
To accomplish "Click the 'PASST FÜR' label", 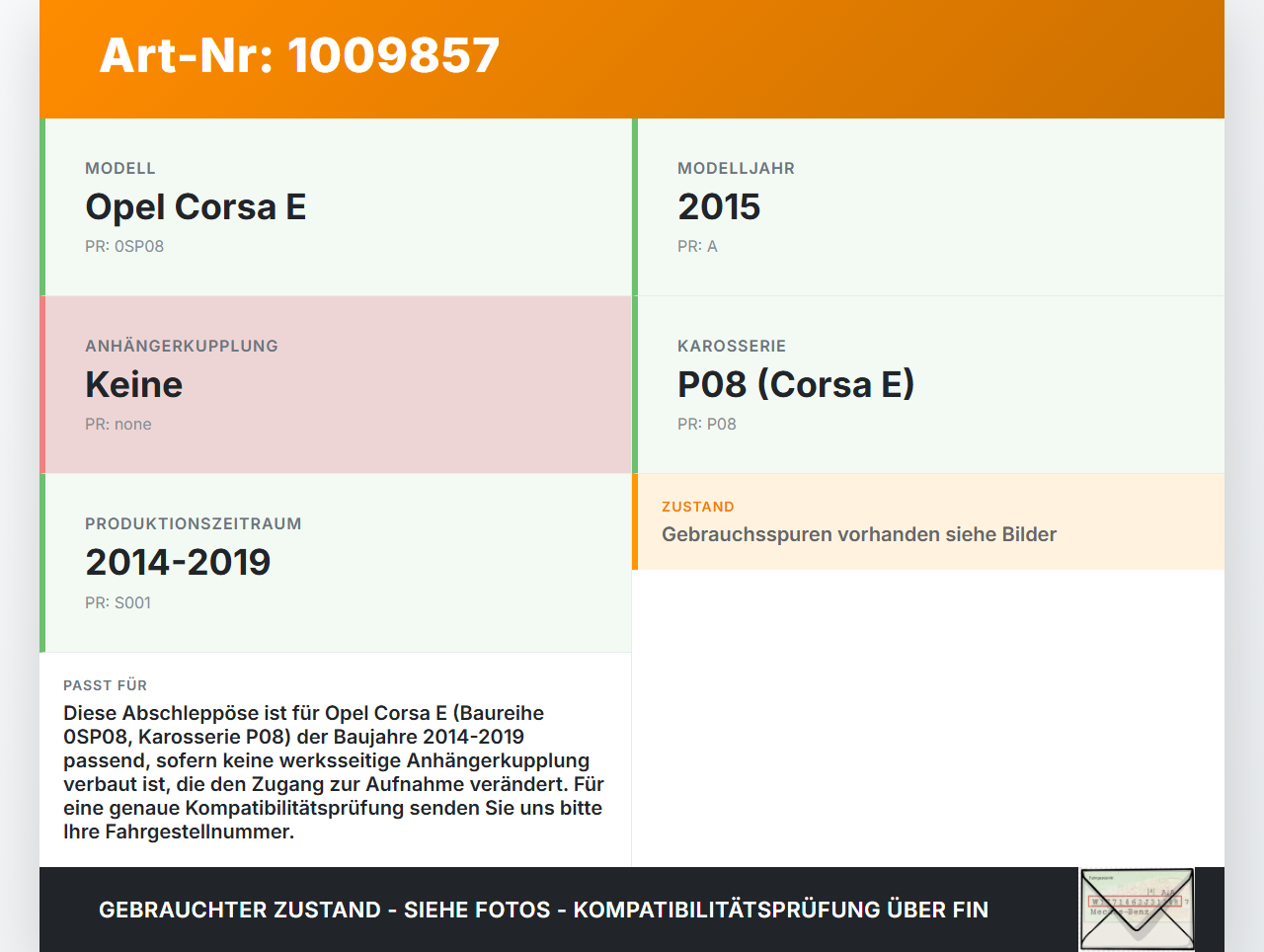I will click(x=106, y=685).
